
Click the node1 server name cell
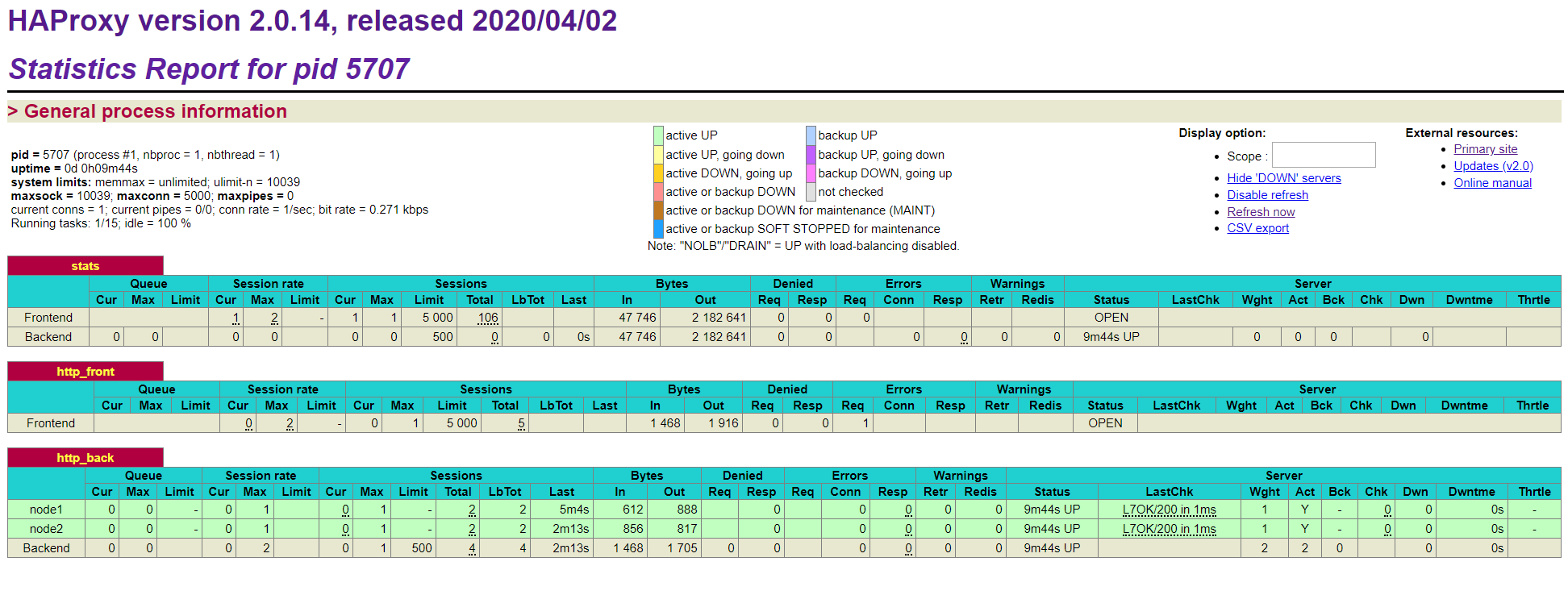46,510
